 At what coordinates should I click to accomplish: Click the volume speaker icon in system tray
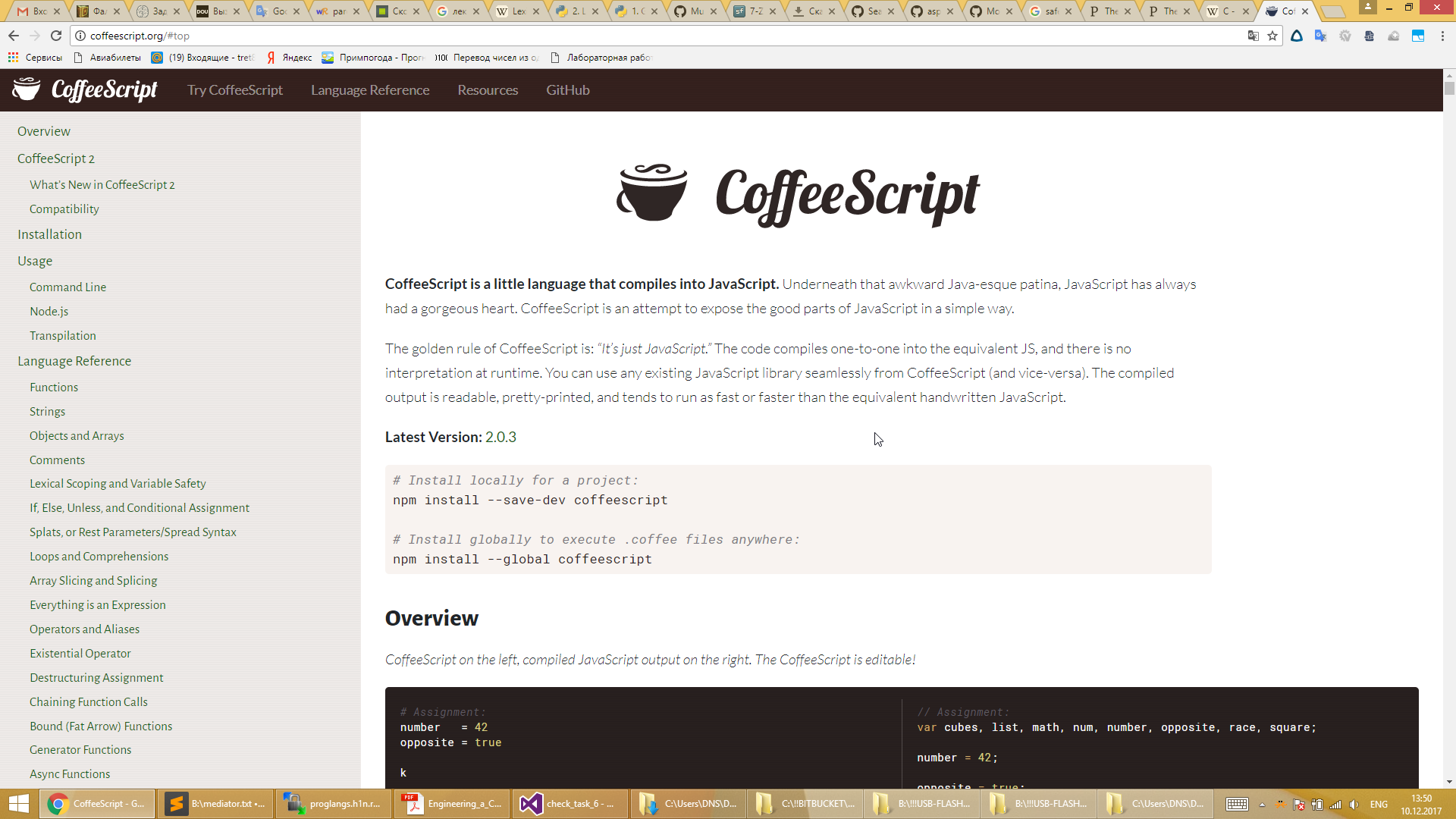pos(1354,804)
